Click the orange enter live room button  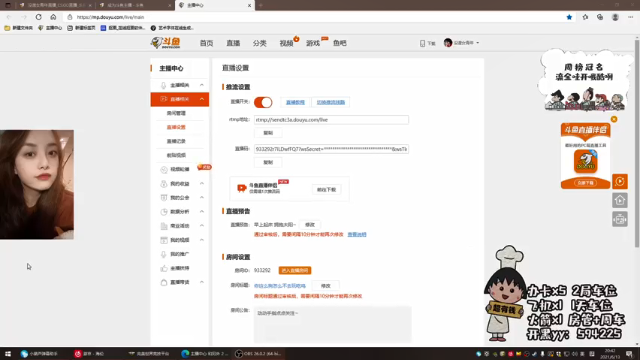pos(295,271)
